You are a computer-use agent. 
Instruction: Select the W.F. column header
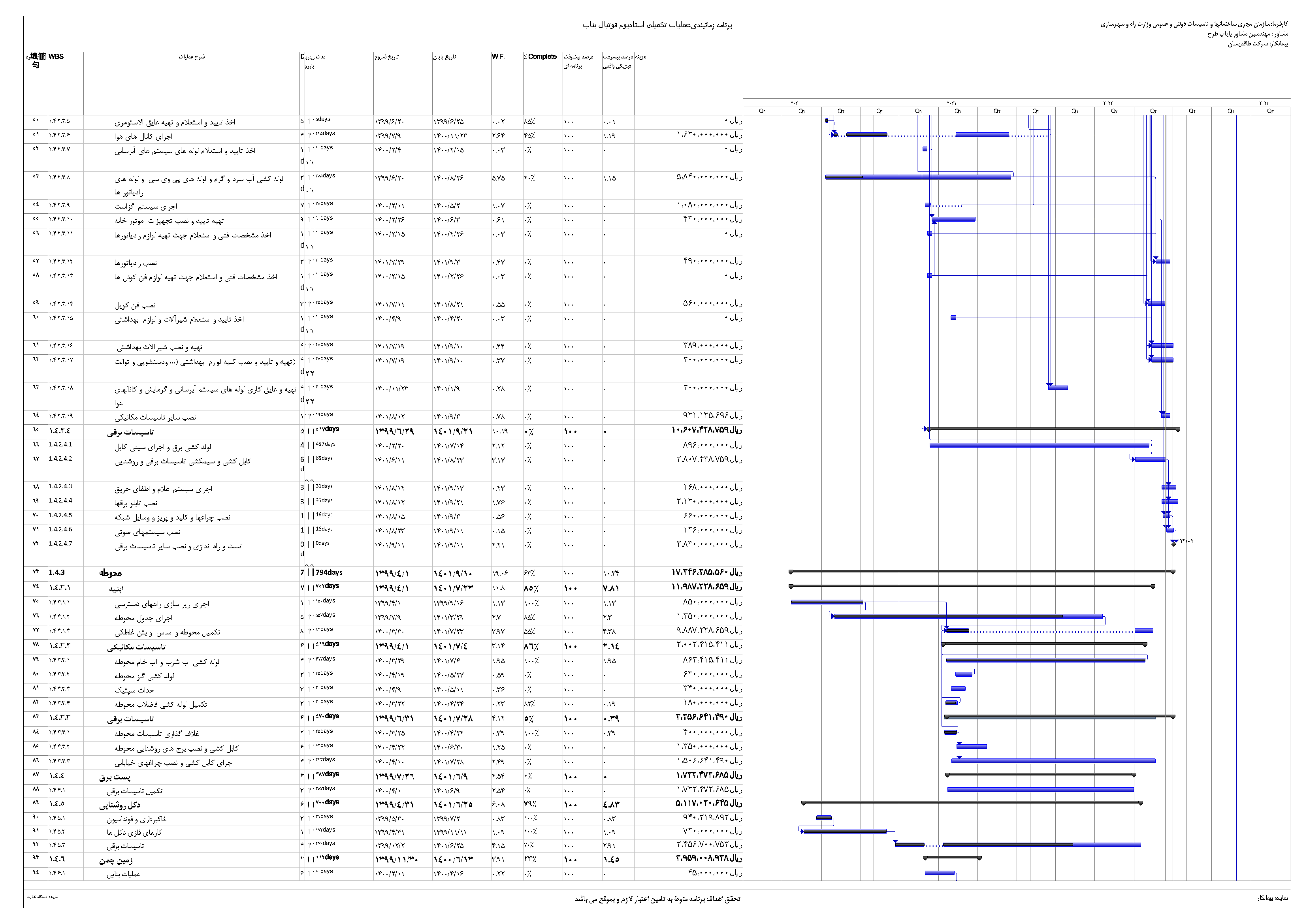tap(498, 57)
